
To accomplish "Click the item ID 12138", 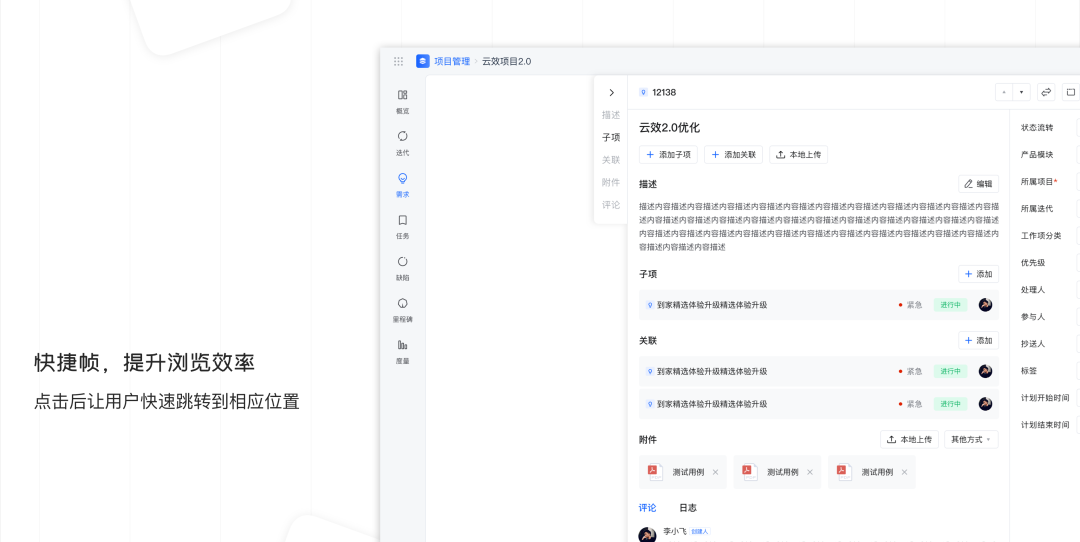I will tap(664, 92).
